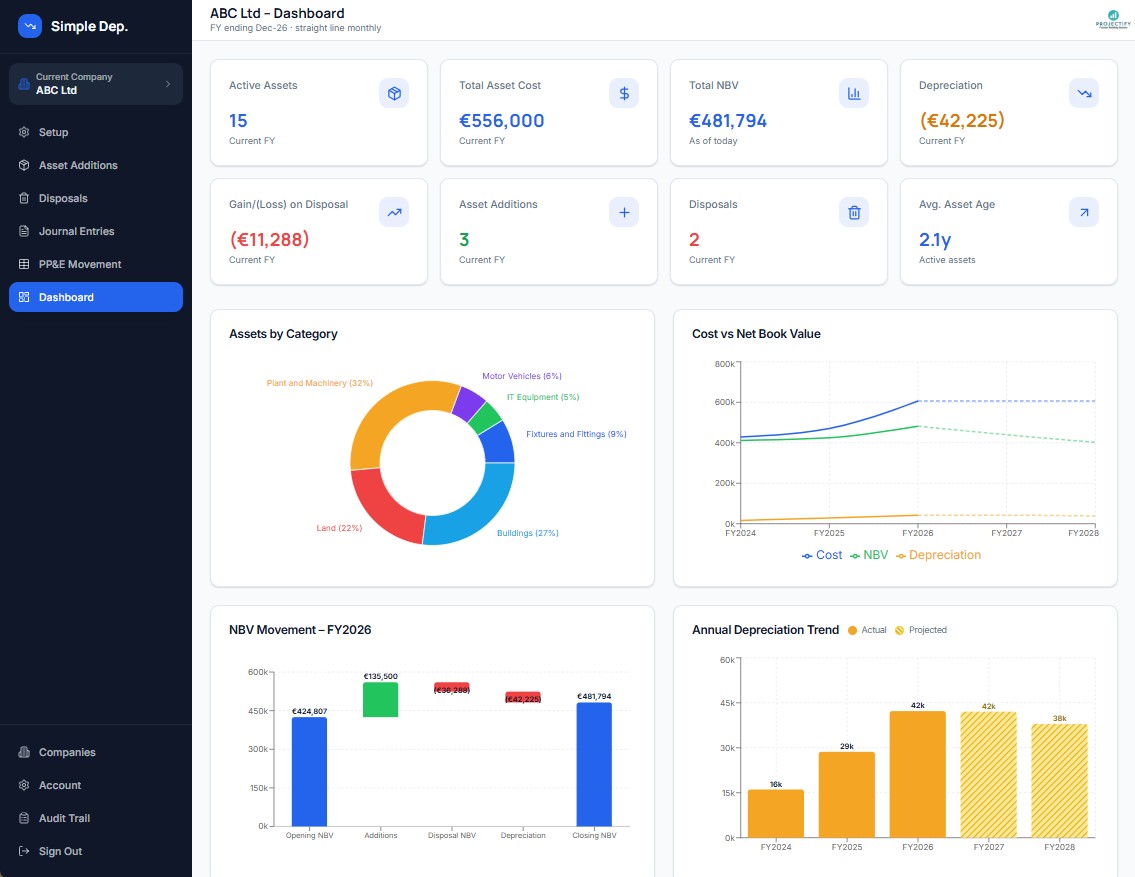Click the Journal Entries document icon
1135x877 pixels.
pyautogui.click(x=24, y=232)
